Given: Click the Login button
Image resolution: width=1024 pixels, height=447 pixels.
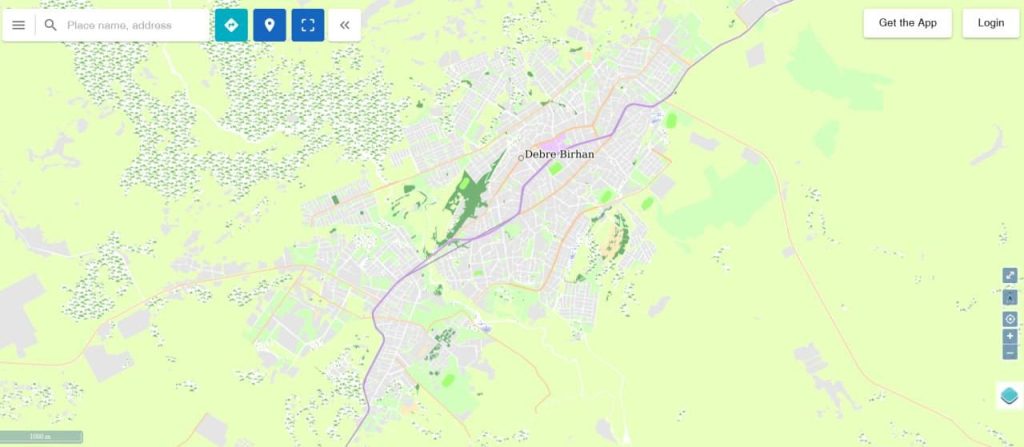Looking at the screenshot, I should tap(990, 23).
